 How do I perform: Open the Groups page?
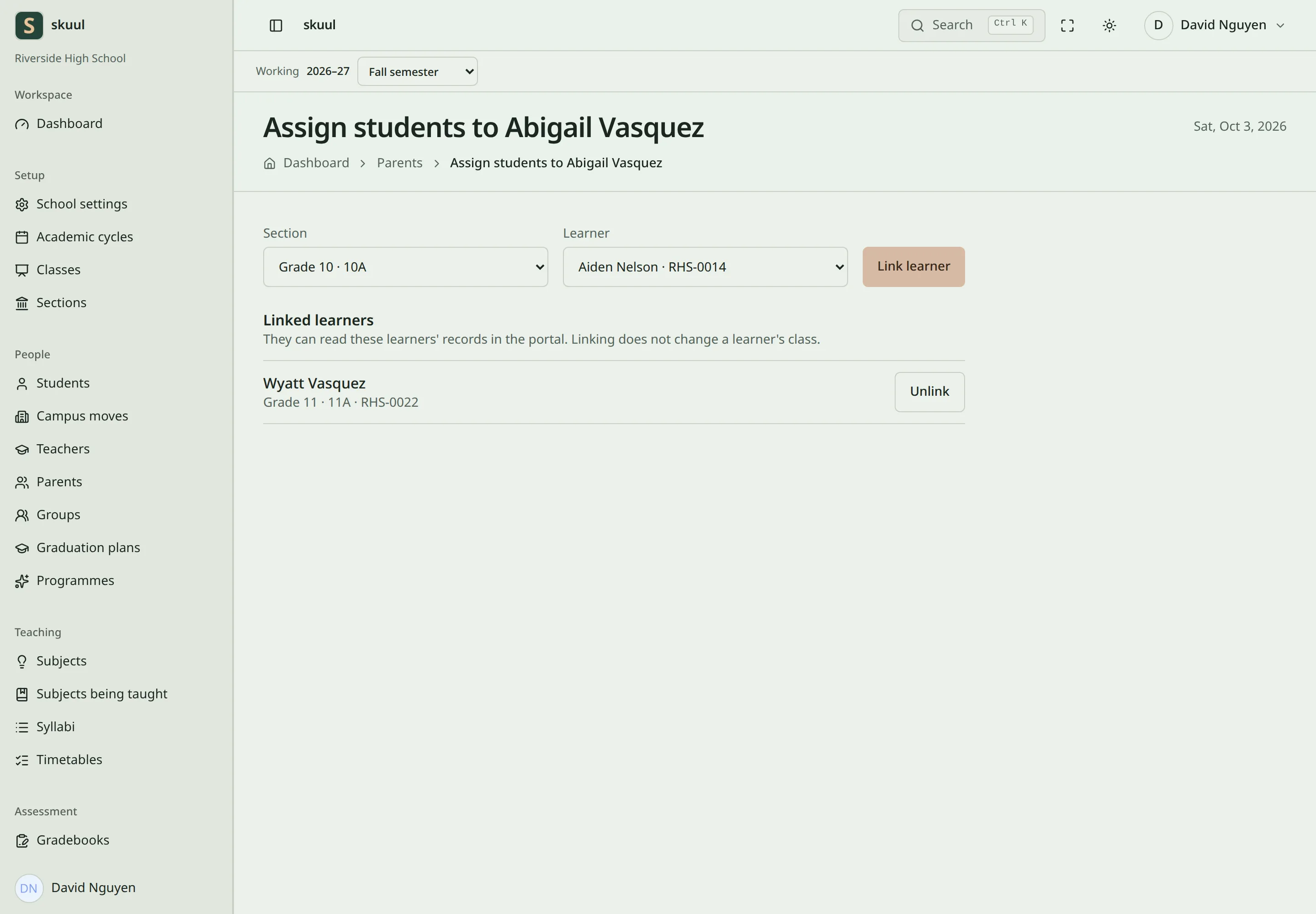click(x=116, y=515)
